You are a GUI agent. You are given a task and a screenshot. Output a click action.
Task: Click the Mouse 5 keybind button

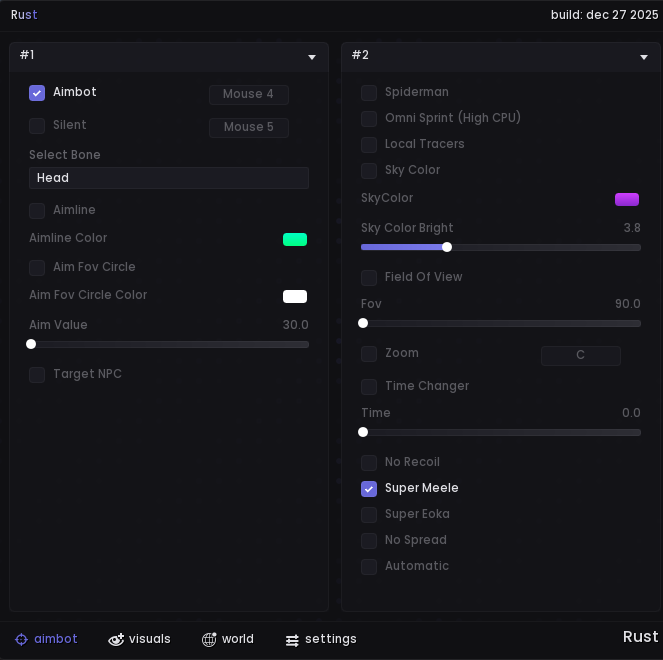pos(249,127)
